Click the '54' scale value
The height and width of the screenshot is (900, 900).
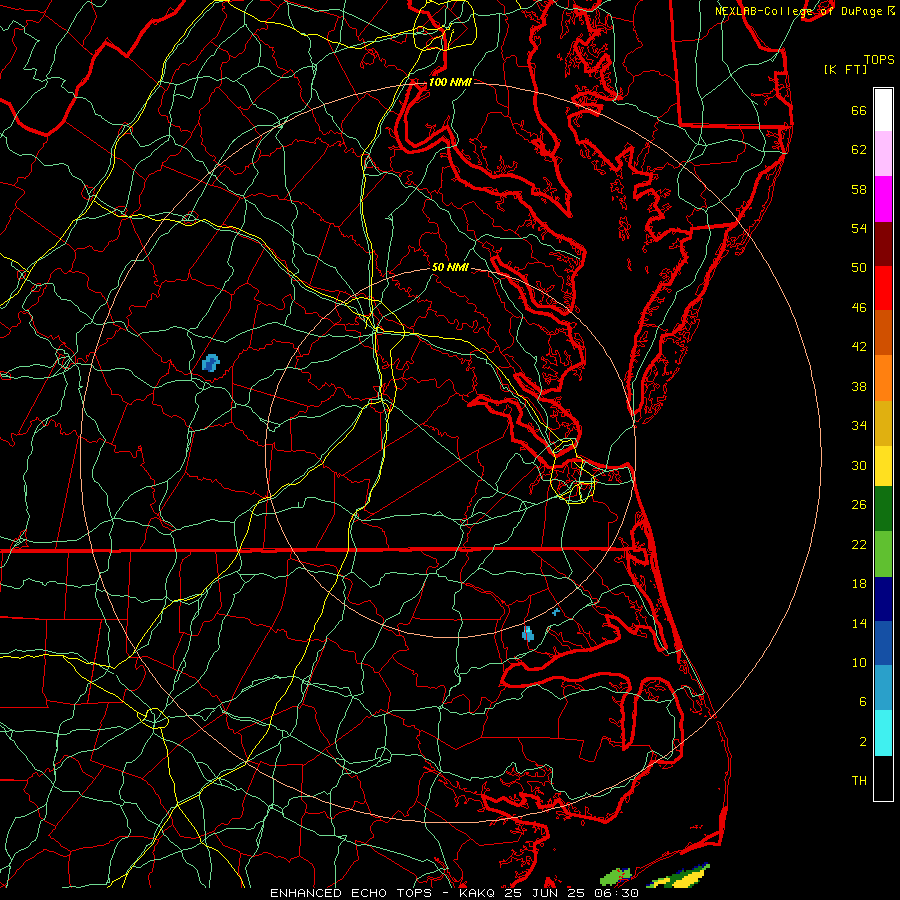point(859,228)
